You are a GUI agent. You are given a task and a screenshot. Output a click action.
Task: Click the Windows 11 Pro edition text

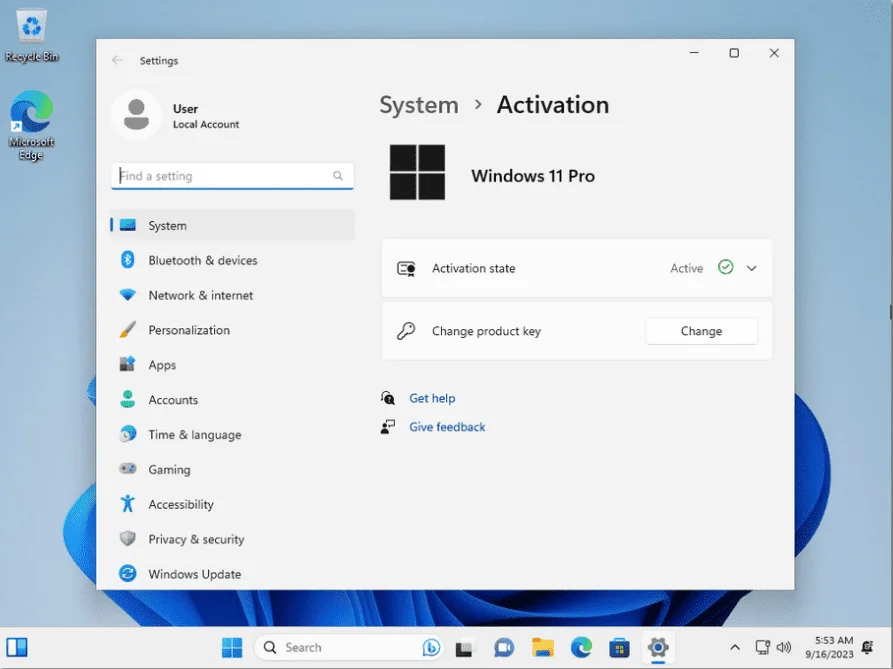pos(532,176)
